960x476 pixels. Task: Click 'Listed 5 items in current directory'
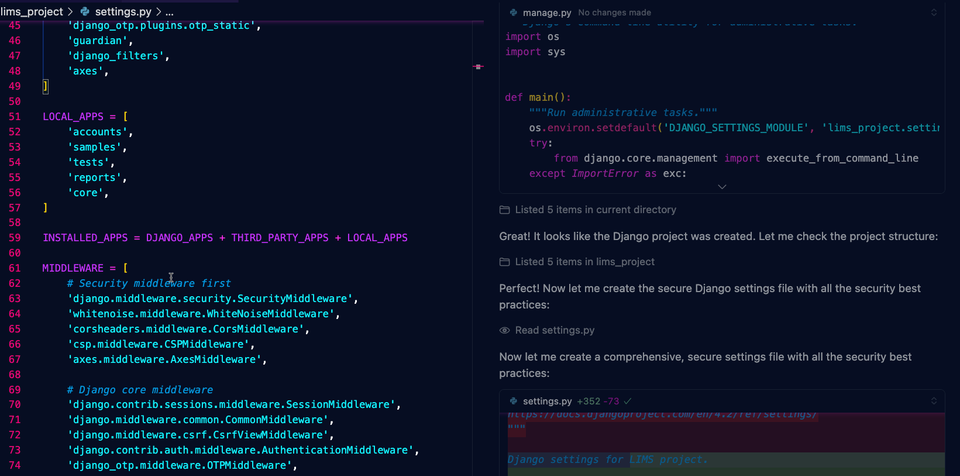pos(595,210)
